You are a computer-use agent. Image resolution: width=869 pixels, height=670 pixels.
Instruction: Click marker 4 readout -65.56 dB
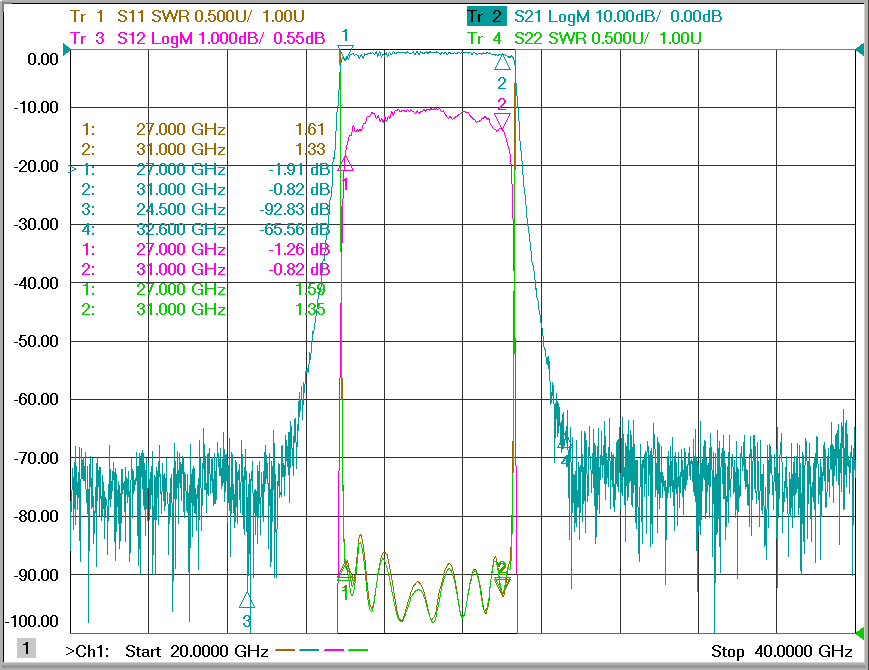click(x=295, y=229)
